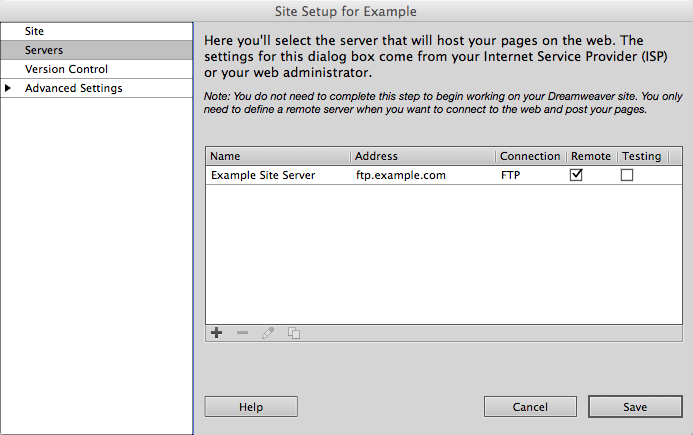Image resolution: width=693 pixels, height=435 pixels.
Task: Click the minus icon to remove the server
Action: pyautogui.click(x=242, y=333)
